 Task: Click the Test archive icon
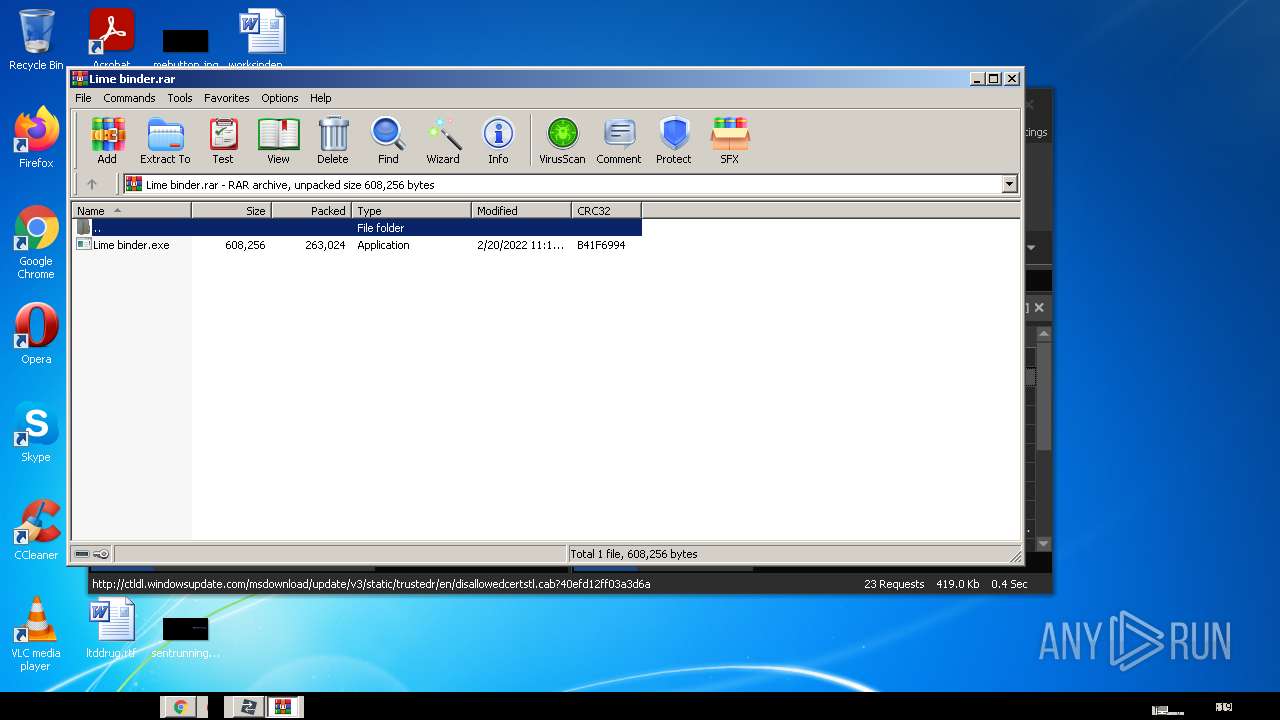coord(223,141)
